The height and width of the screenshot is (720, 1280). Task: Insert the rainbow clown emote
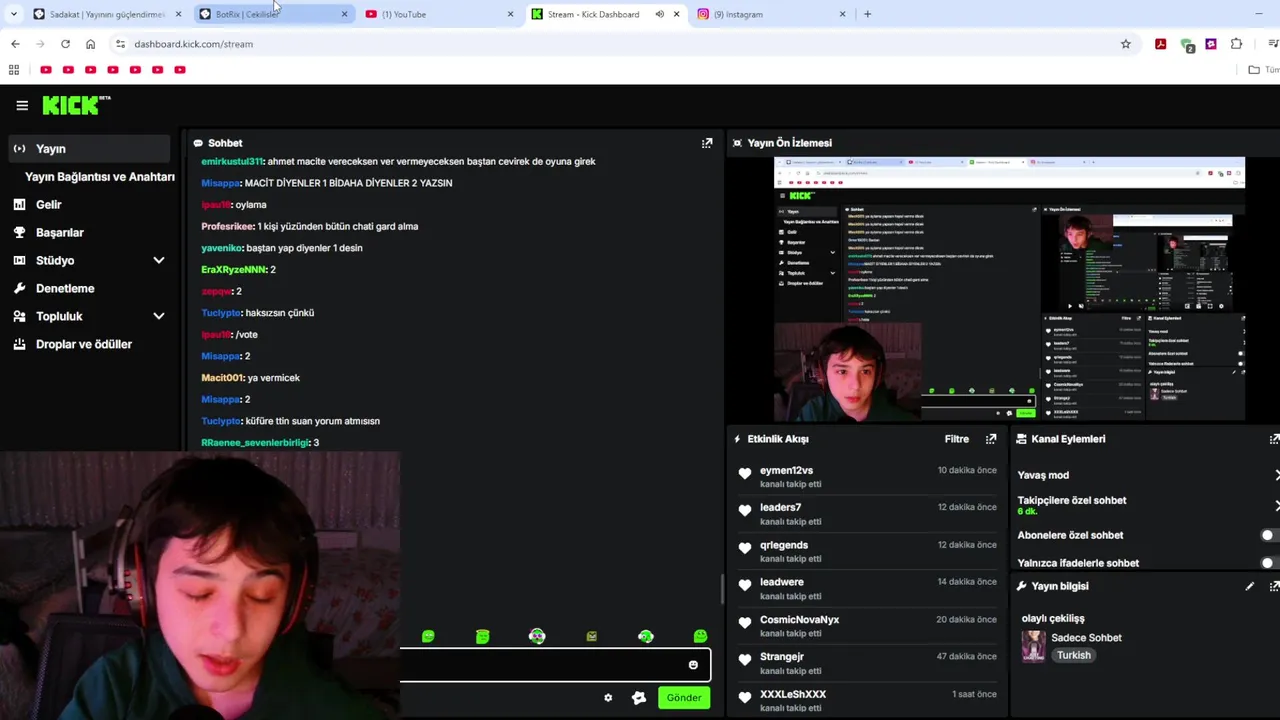coord(537,636)
